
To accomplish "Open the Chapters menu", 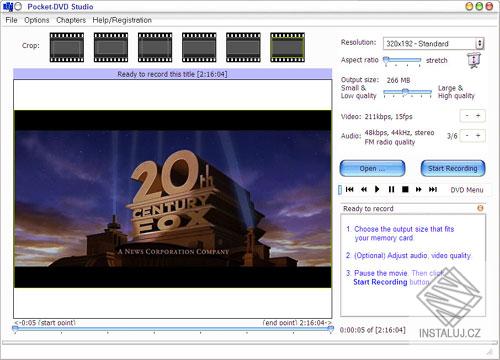I will [x=71, y=20].
